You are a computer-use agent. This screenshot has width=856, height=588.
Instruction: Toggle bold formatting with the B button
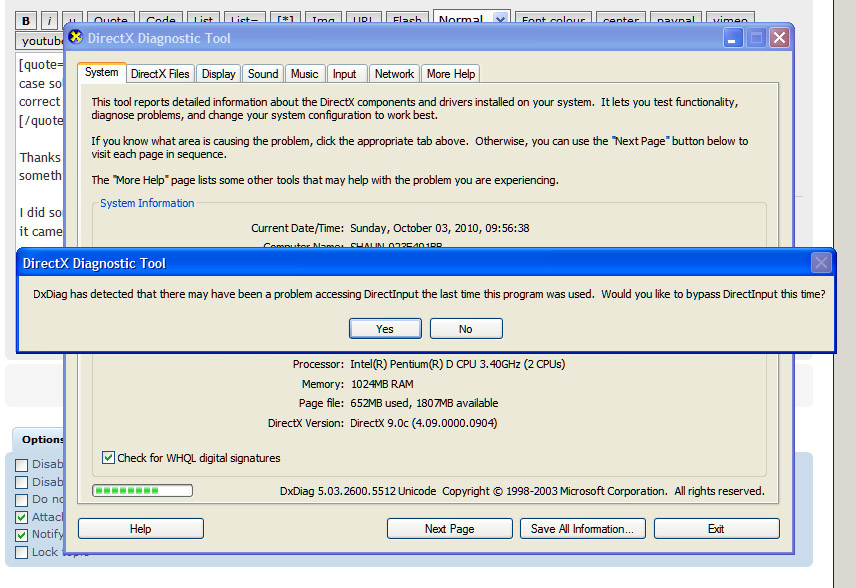[x=27, y=21]
